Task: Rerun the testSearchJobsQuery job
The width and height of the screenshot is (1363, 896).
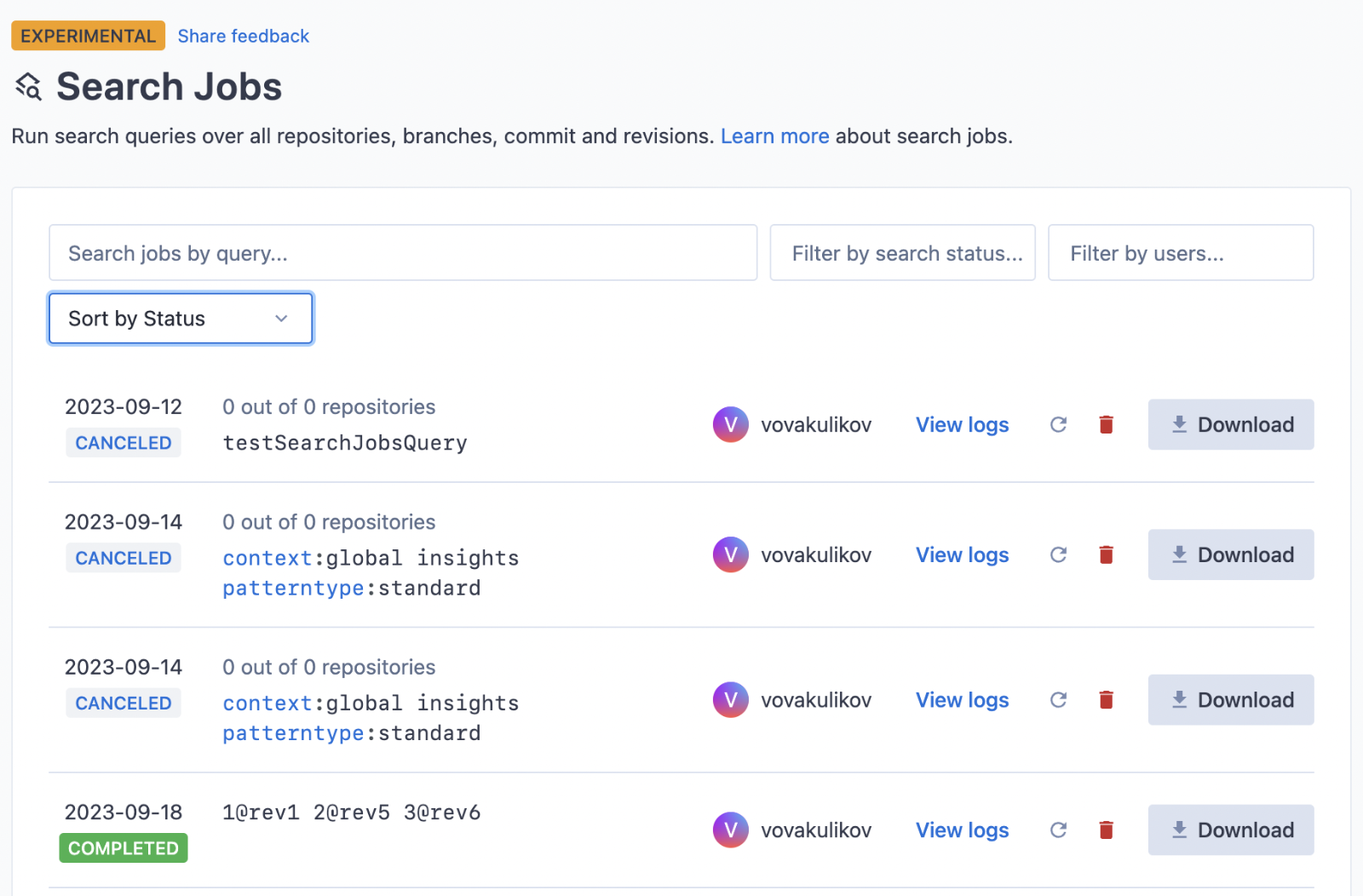Action: 1058,424
